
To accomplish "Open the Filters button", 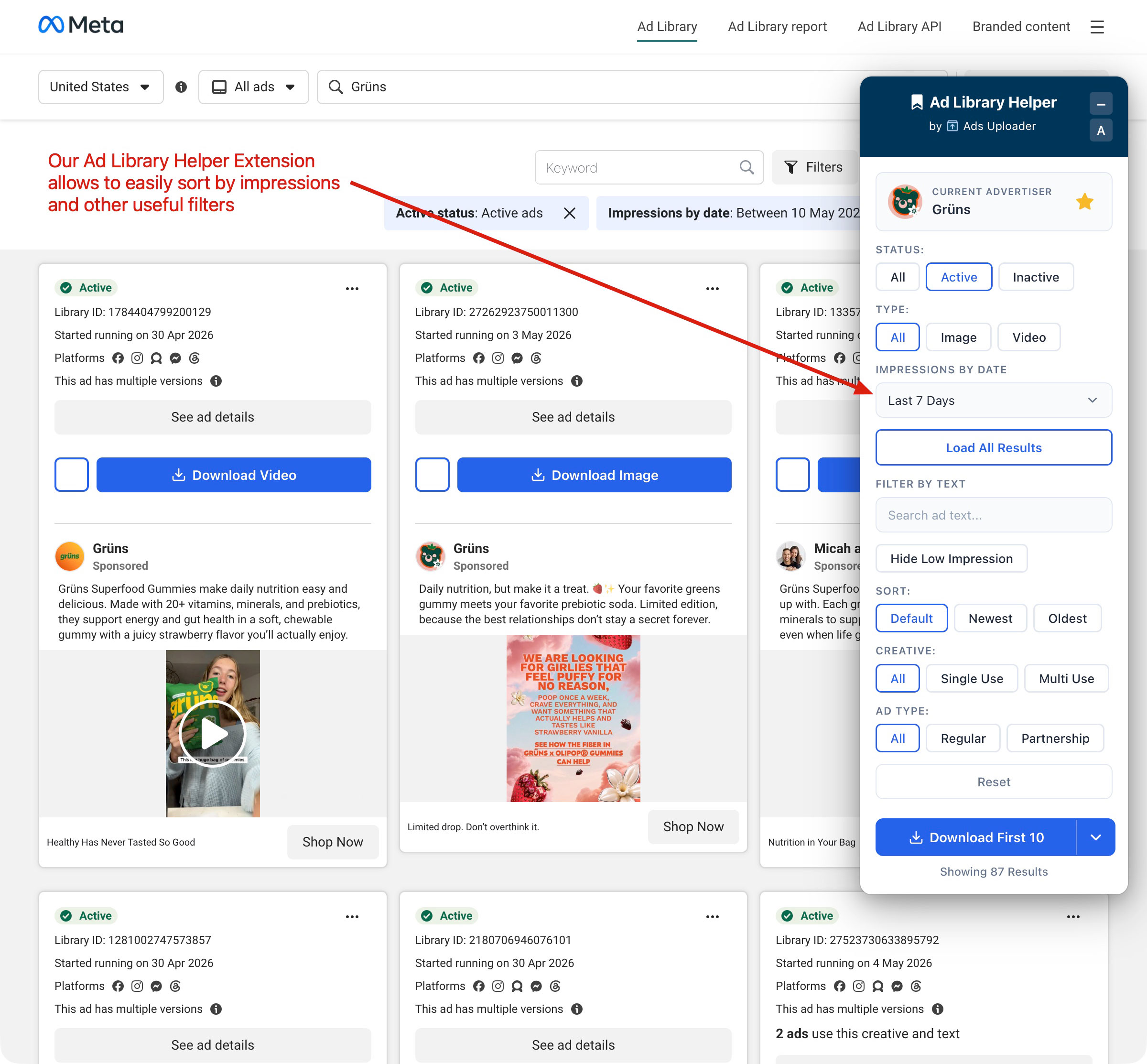I will (x=815, y=168).
